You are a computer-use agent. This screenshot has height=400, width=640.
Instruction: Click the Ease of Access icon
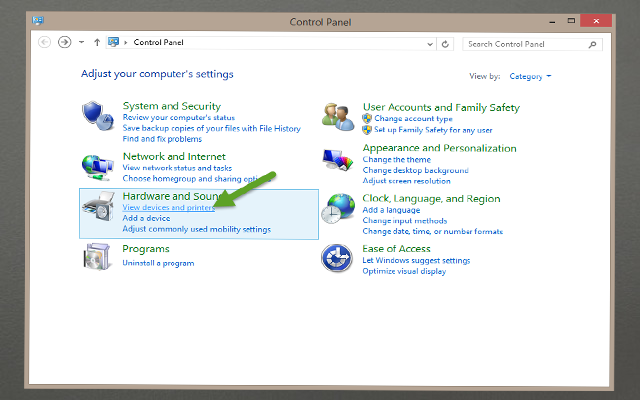pyautogui.click(x=337, y=258)
